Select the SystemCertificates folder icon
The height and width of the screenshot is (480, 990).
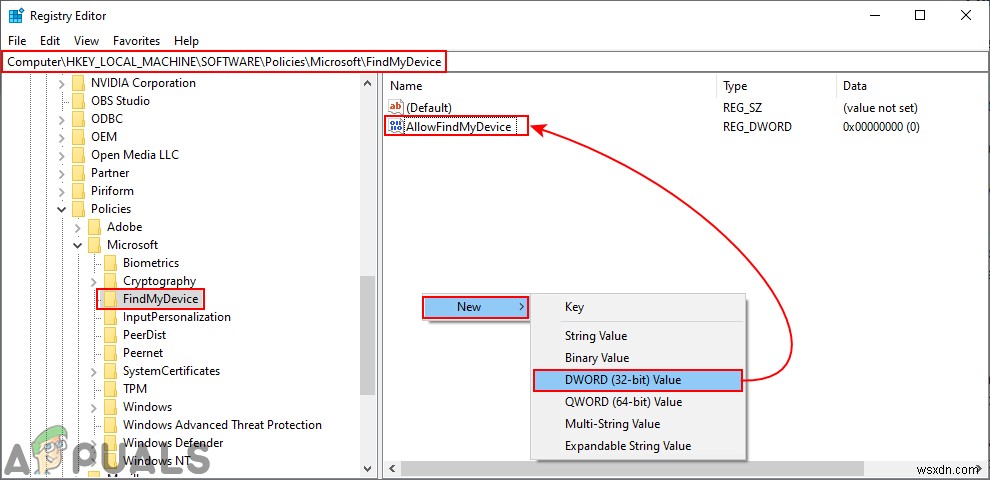[x=110, y=371]
